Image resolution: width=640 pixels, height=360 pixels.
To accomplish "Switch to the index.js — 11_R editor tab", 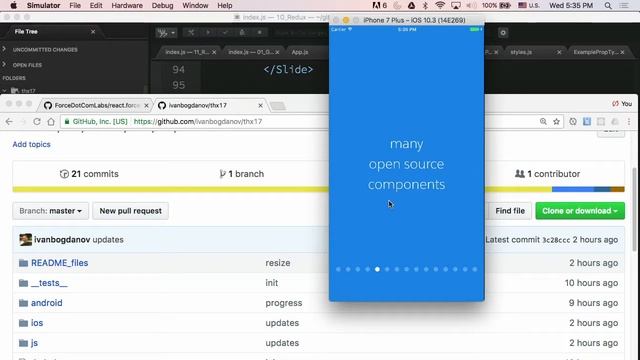I will click(187, 52).
